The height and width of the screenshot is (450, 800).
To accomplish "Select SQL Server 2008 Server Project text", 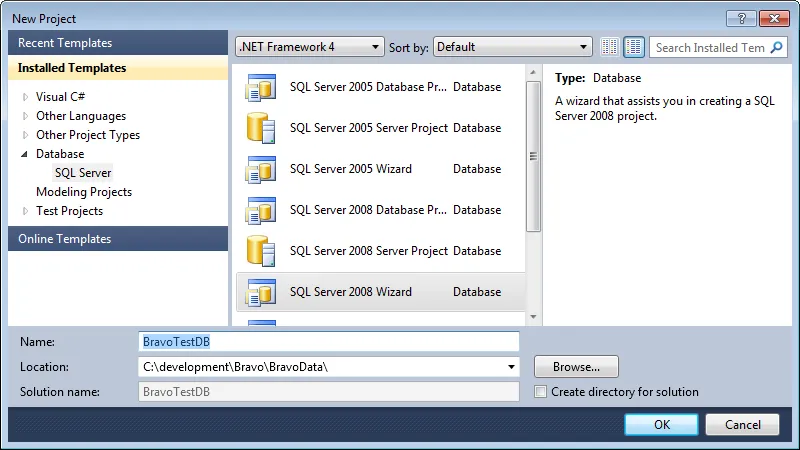I will 369,251.
